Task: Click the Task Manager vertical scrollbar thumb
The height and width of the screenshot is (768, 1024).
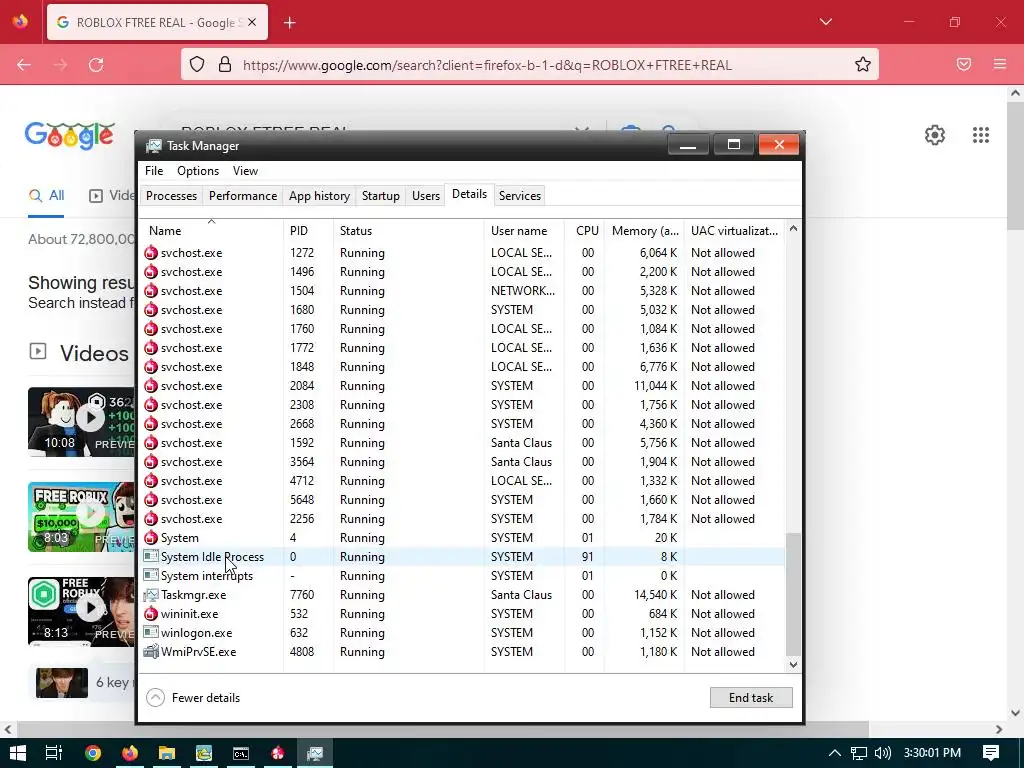Action: [793, 594]
